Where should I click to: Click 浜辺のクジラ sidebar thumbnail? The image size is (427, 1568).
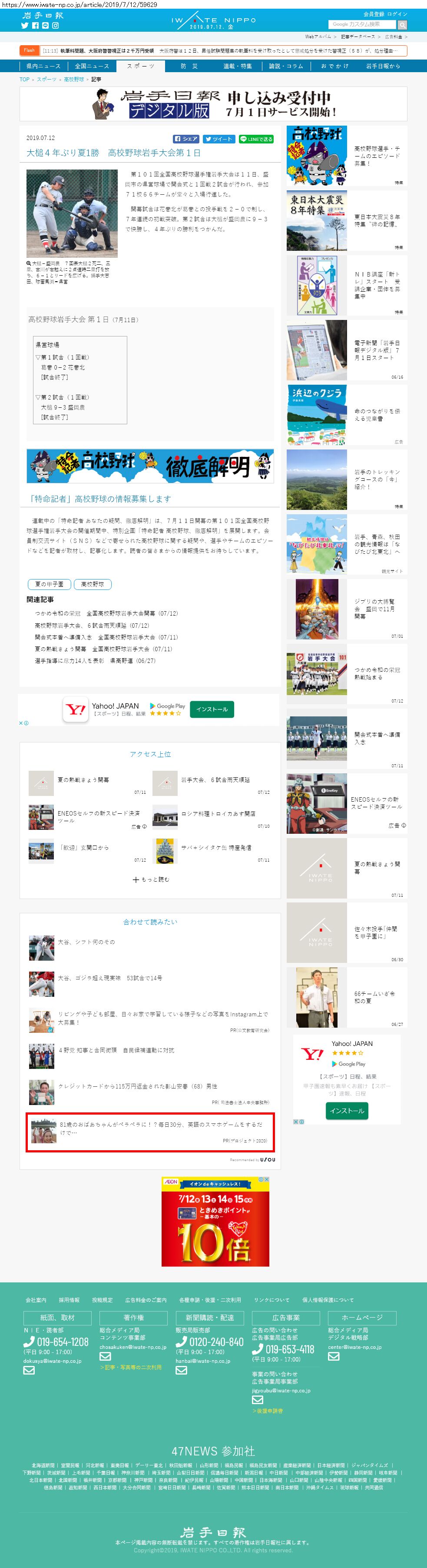[317, 415]
